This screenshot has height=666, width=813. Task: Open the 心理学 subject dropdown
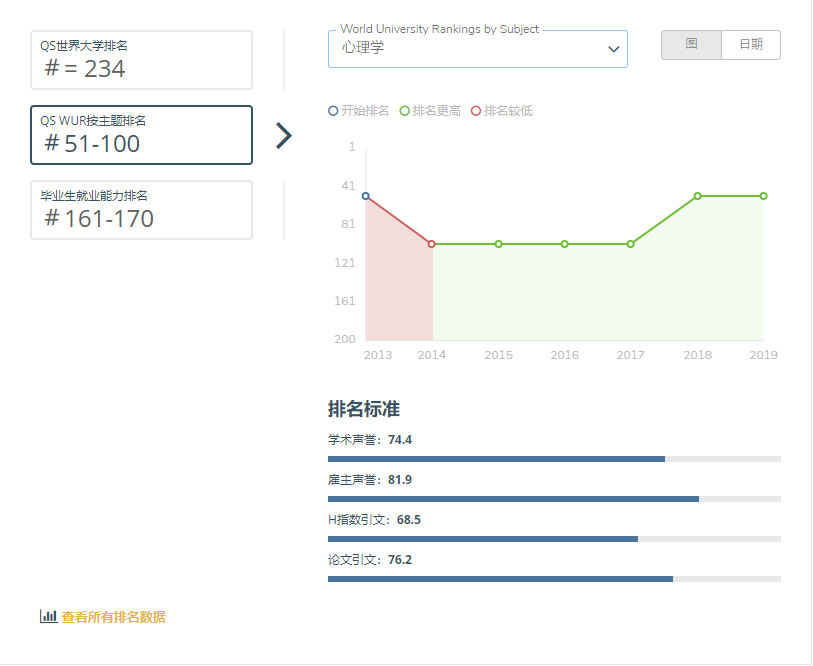(470, 48)
